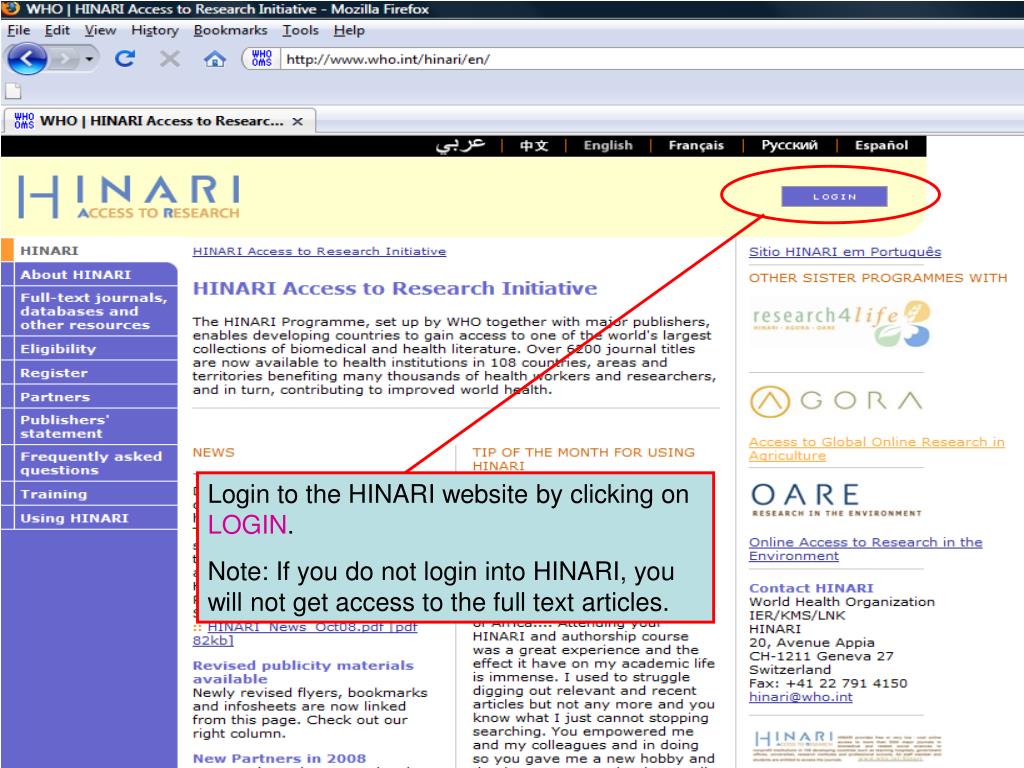Select Русский language link
Viewport: 1024px width, 768px height.
tap(789, 146)
